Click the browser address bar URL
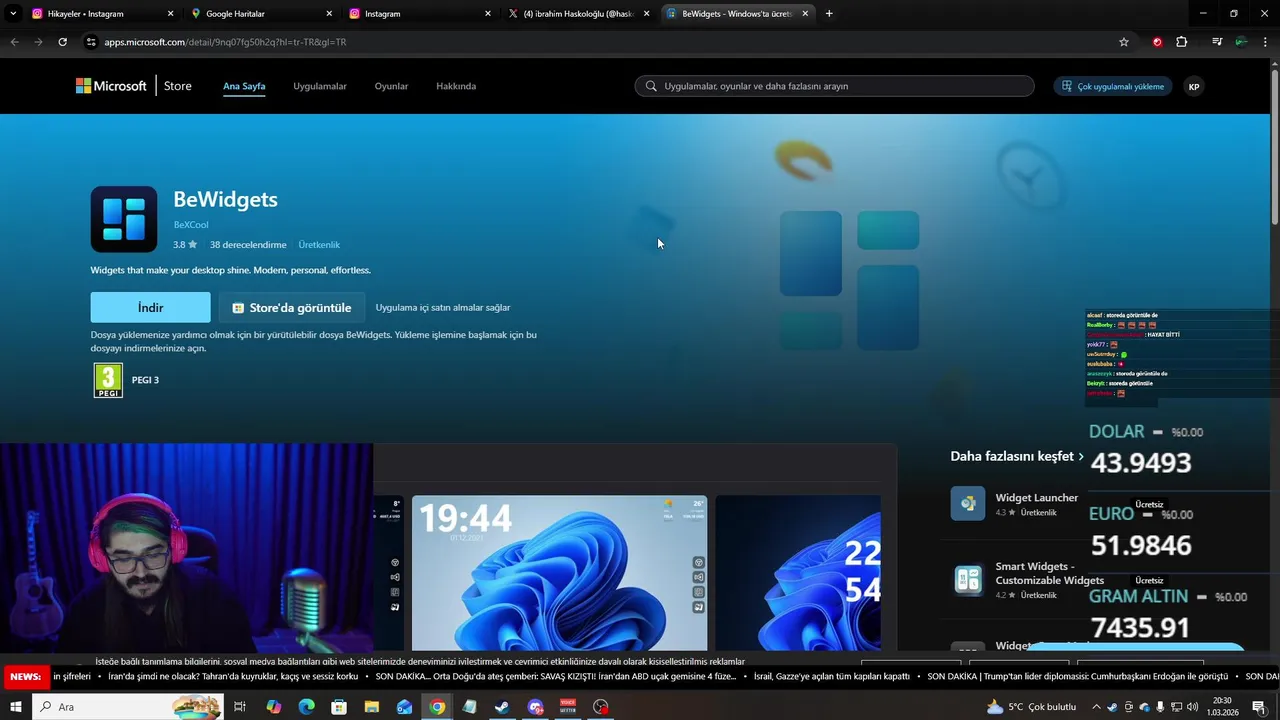 pyautogui.click(x=225, y=42)
